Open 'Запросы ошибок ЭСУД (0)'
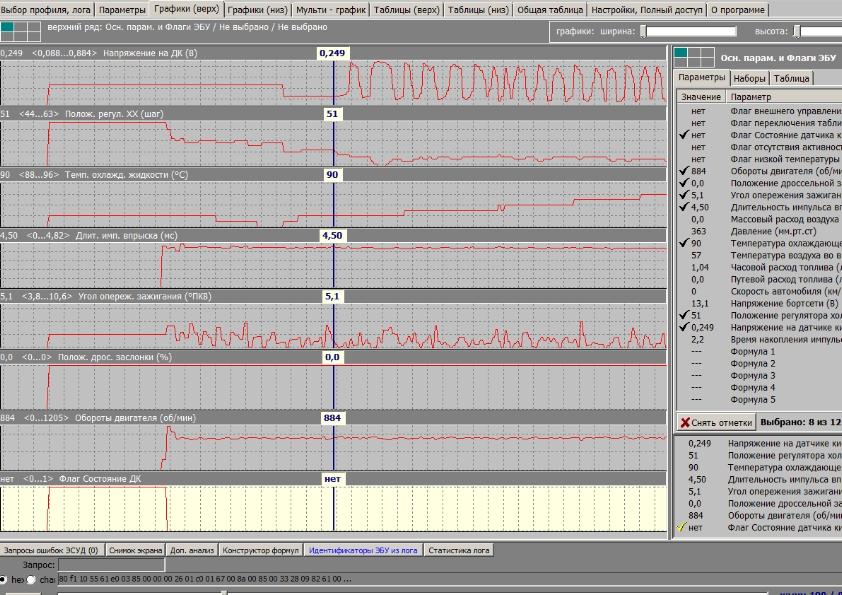This screenshot has height=595, width=842. click(x=51, y=550)
